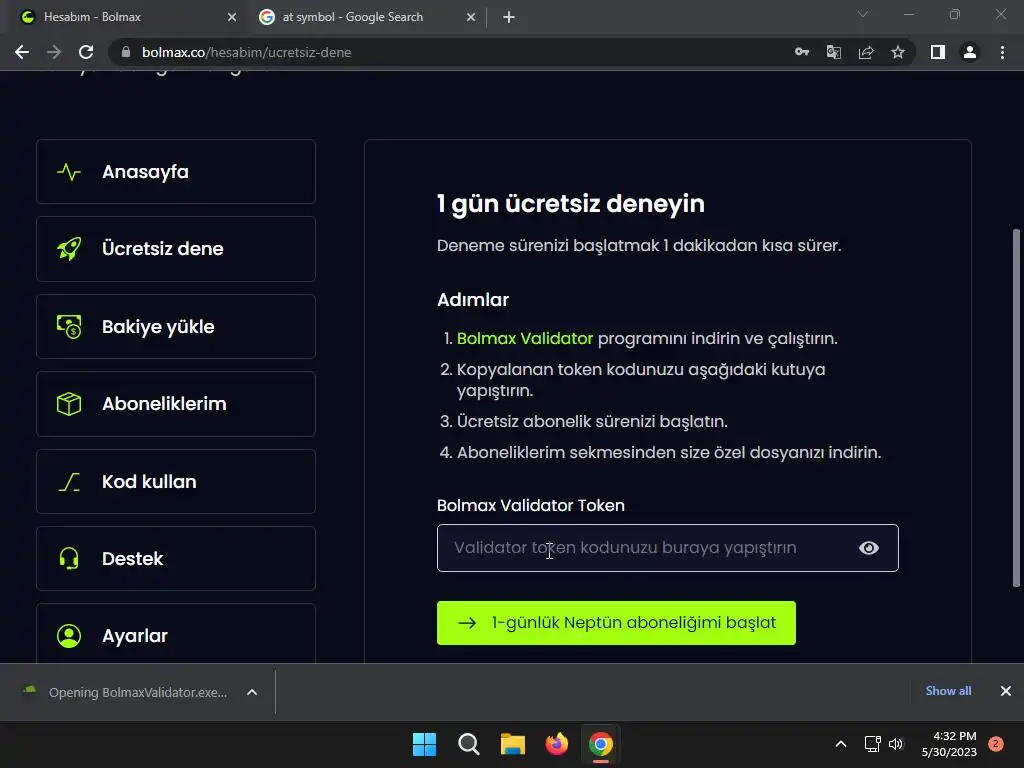
Task: Open Anasayfa menu item
Action: pos(176,172)
